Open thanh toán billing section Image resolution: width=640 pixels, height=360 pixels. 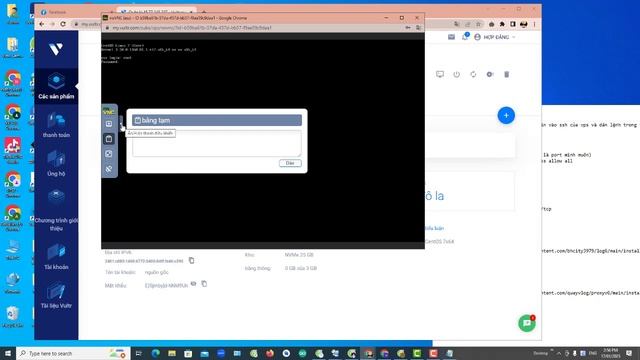point(56,125)
